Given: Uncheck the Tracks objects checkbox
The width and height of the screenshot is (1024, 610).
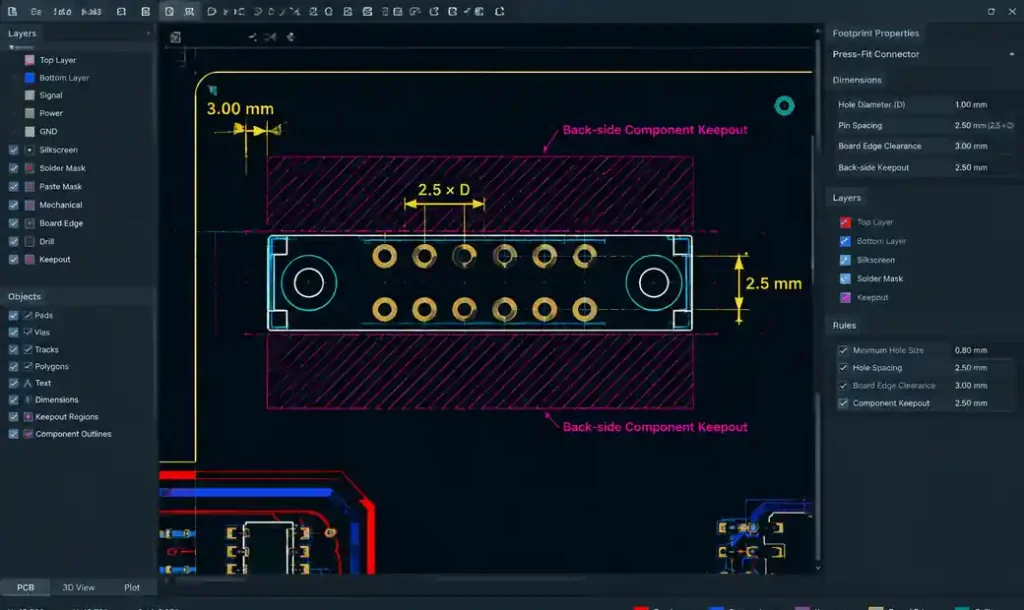Looking at the screenshot, I should pyautogui.click(x=14, y=349).
